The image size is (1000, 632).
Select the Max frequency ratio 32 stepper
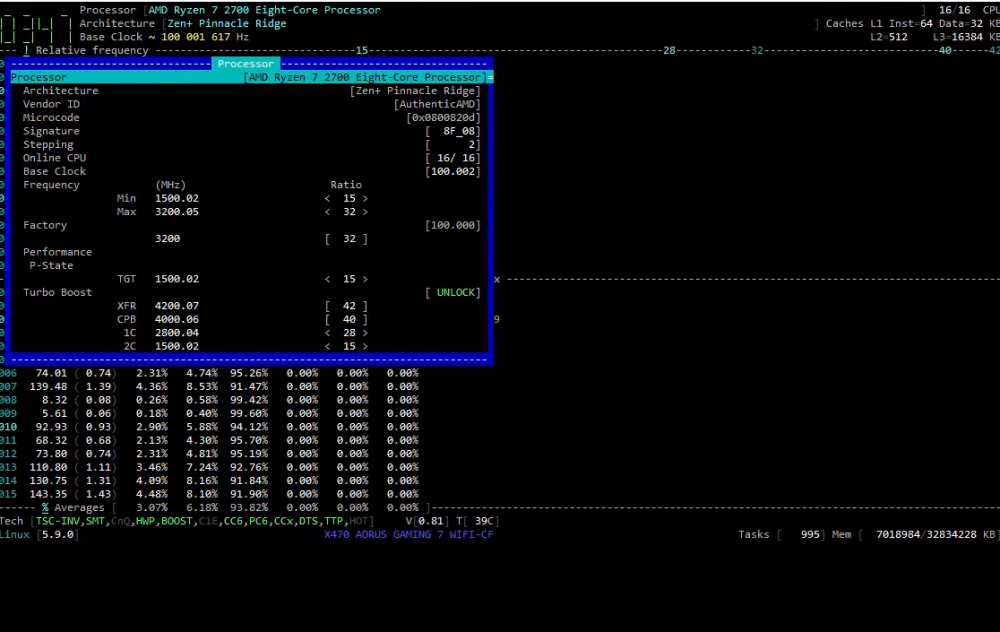(x=346, y=212)
